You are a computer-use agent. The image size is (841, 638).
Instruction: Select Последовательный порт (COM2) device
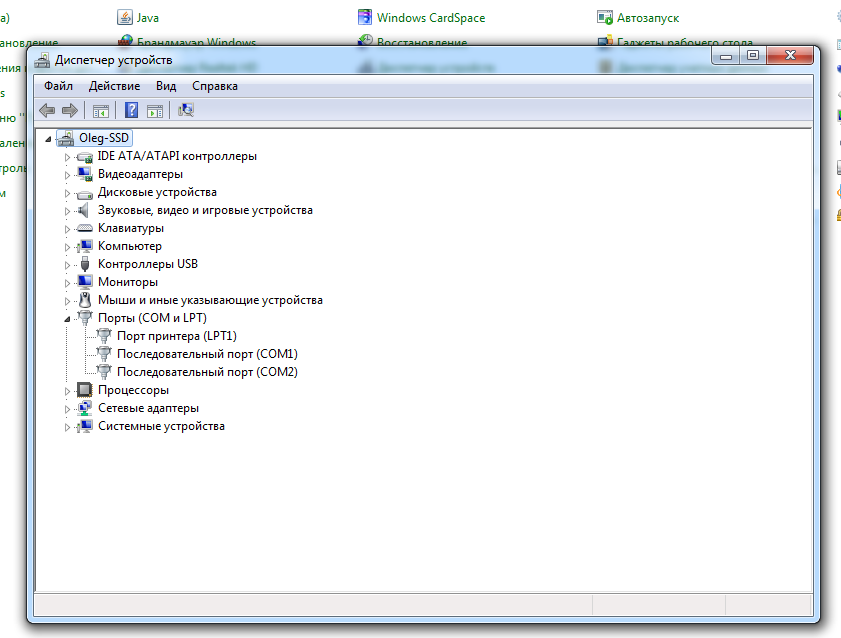pyautogui.click(x=207, y=372)
